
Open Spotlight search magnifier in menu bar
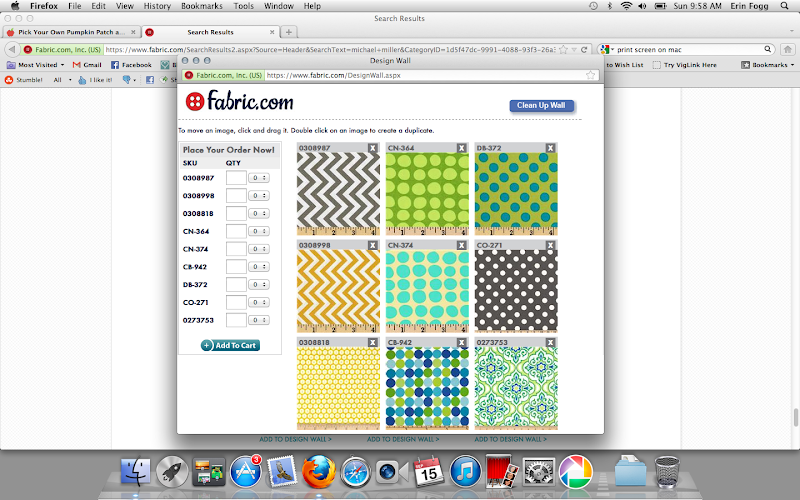click(x=784, y=6)
